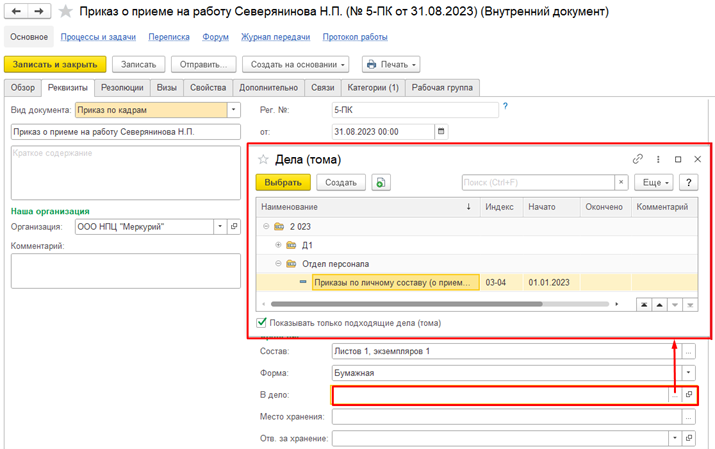Click the blue question mark next to Рег. №
Viewport: 715px width, 449px height.
505,106
